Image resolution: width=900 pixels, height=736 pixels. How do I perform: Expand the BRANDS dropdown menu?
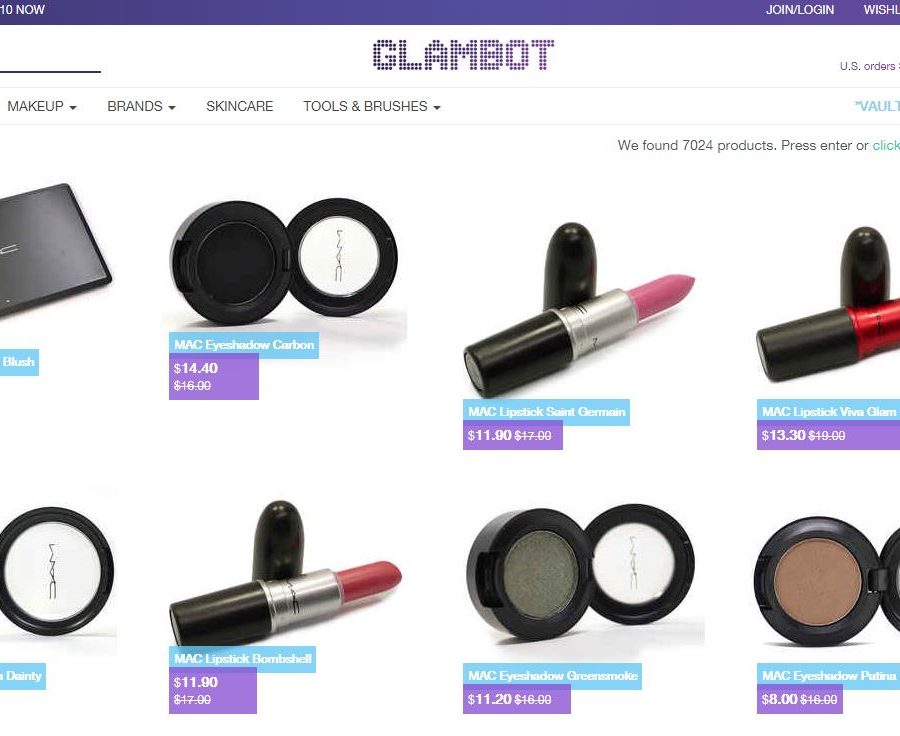(x=141, y=106)
